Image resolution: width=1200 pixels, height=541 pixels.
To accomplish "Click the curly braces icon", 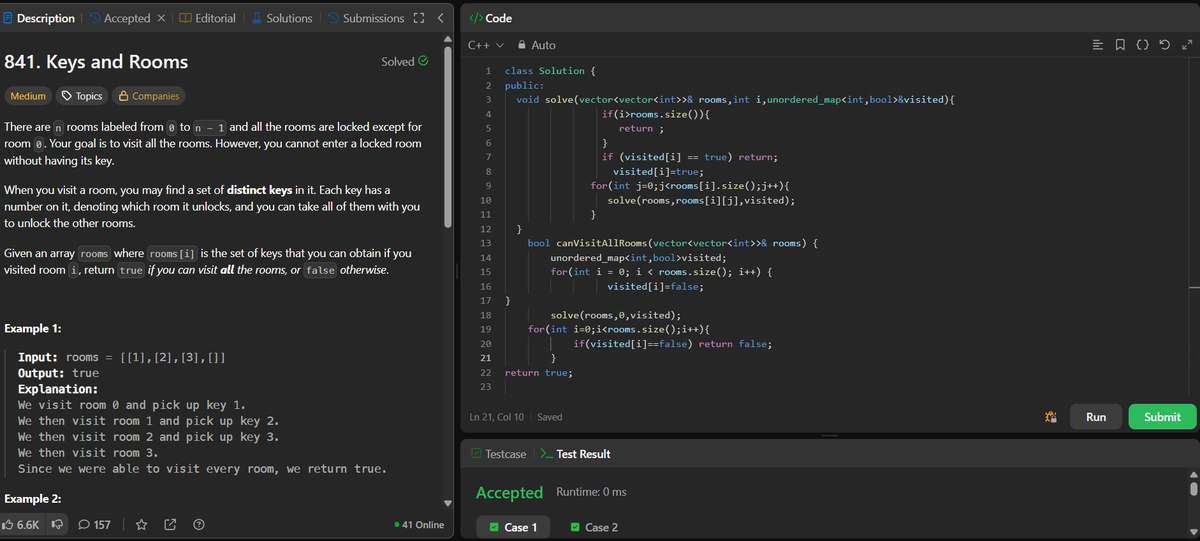I will click(1144, 45).
